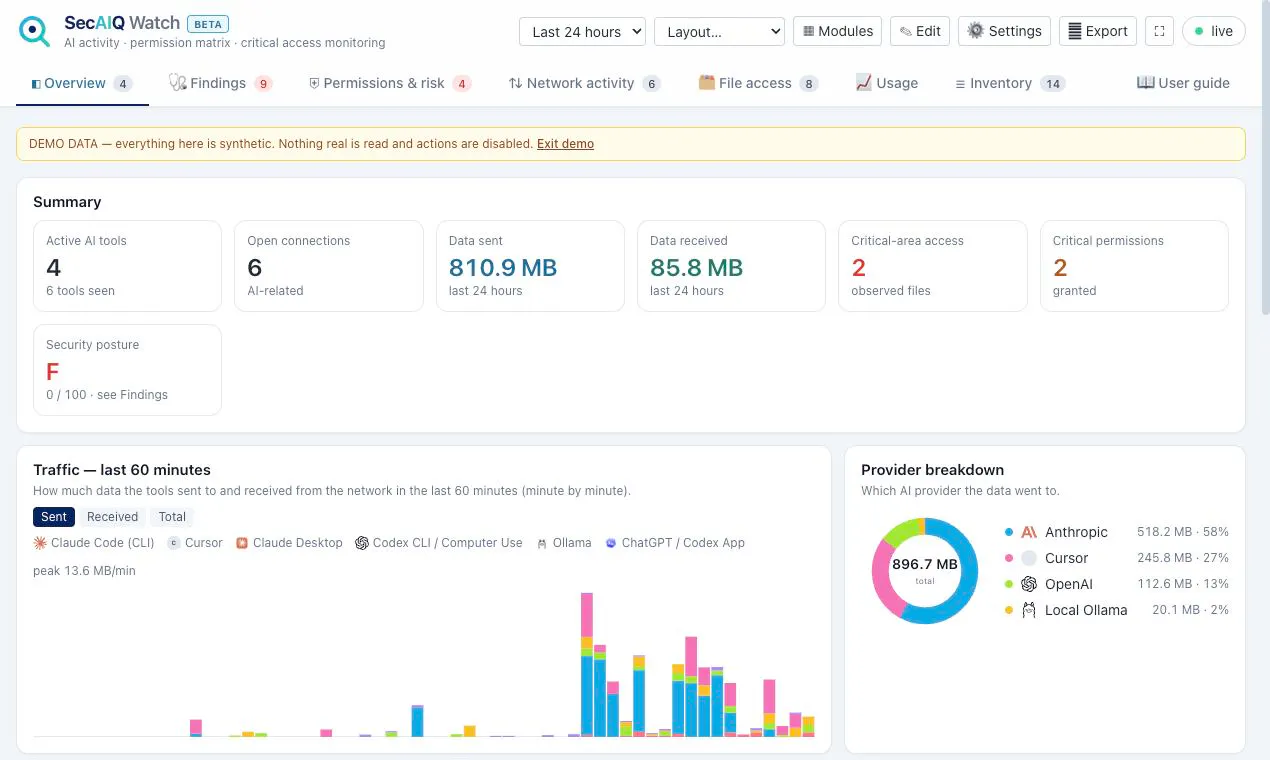Click the grid icon in Modules button
1270x760 pixels.
coord(809,31)
